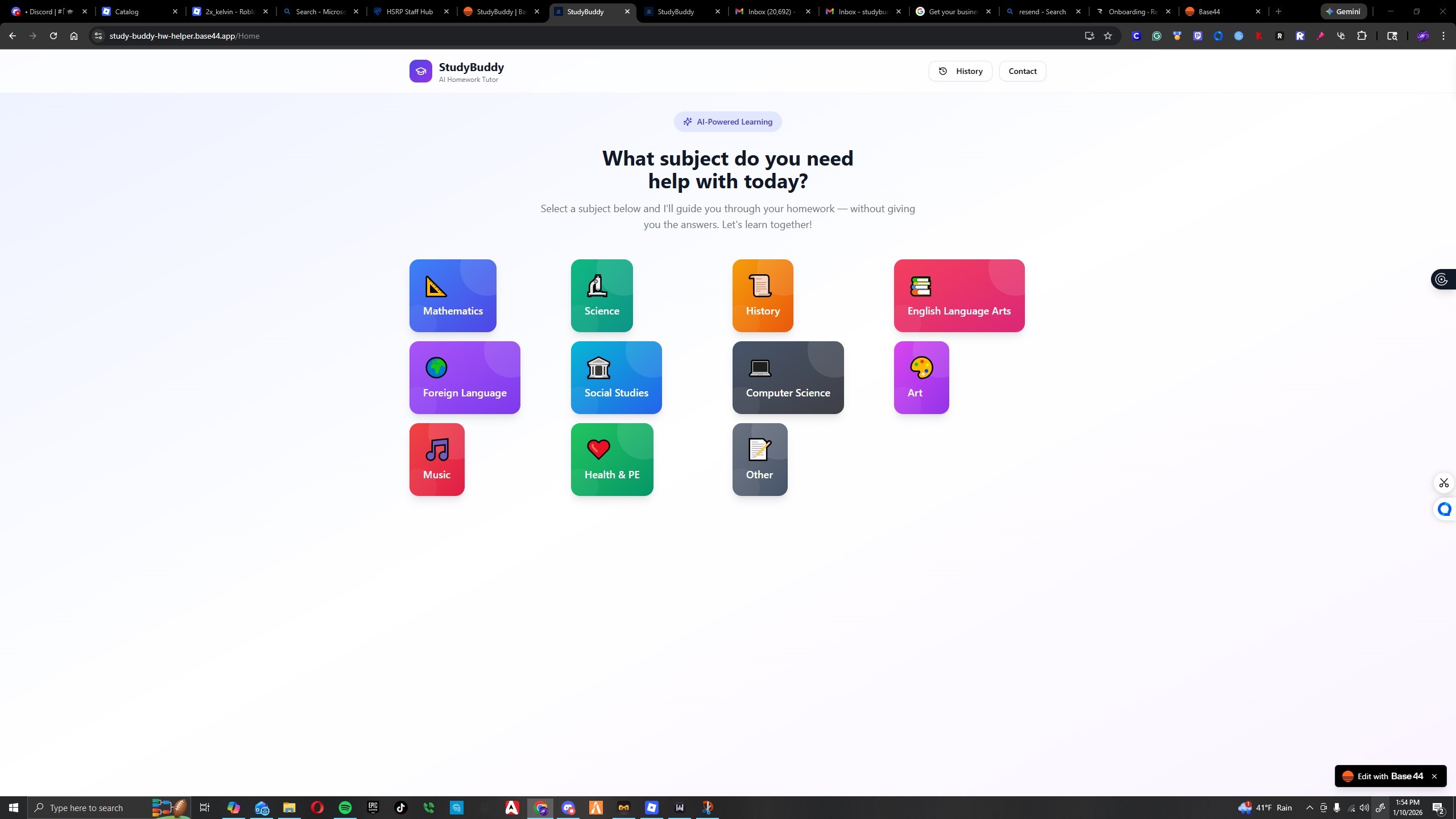Go to the browser home page
Screen dimensions: 1456x819
point(74,36)
